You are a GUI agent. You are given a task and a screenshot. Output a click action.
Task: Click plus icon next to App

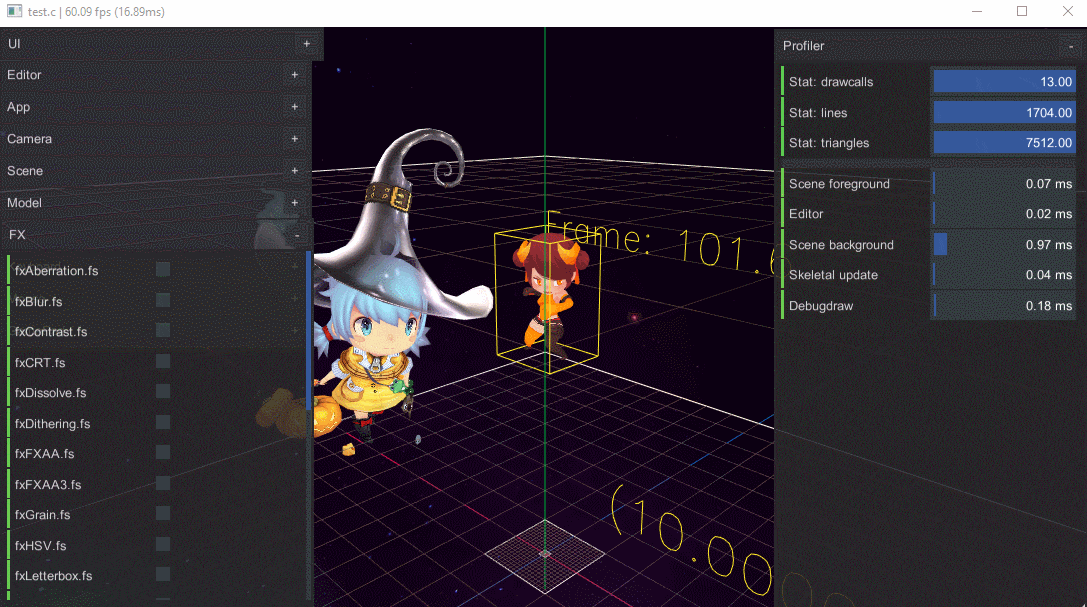pos(294,107)
